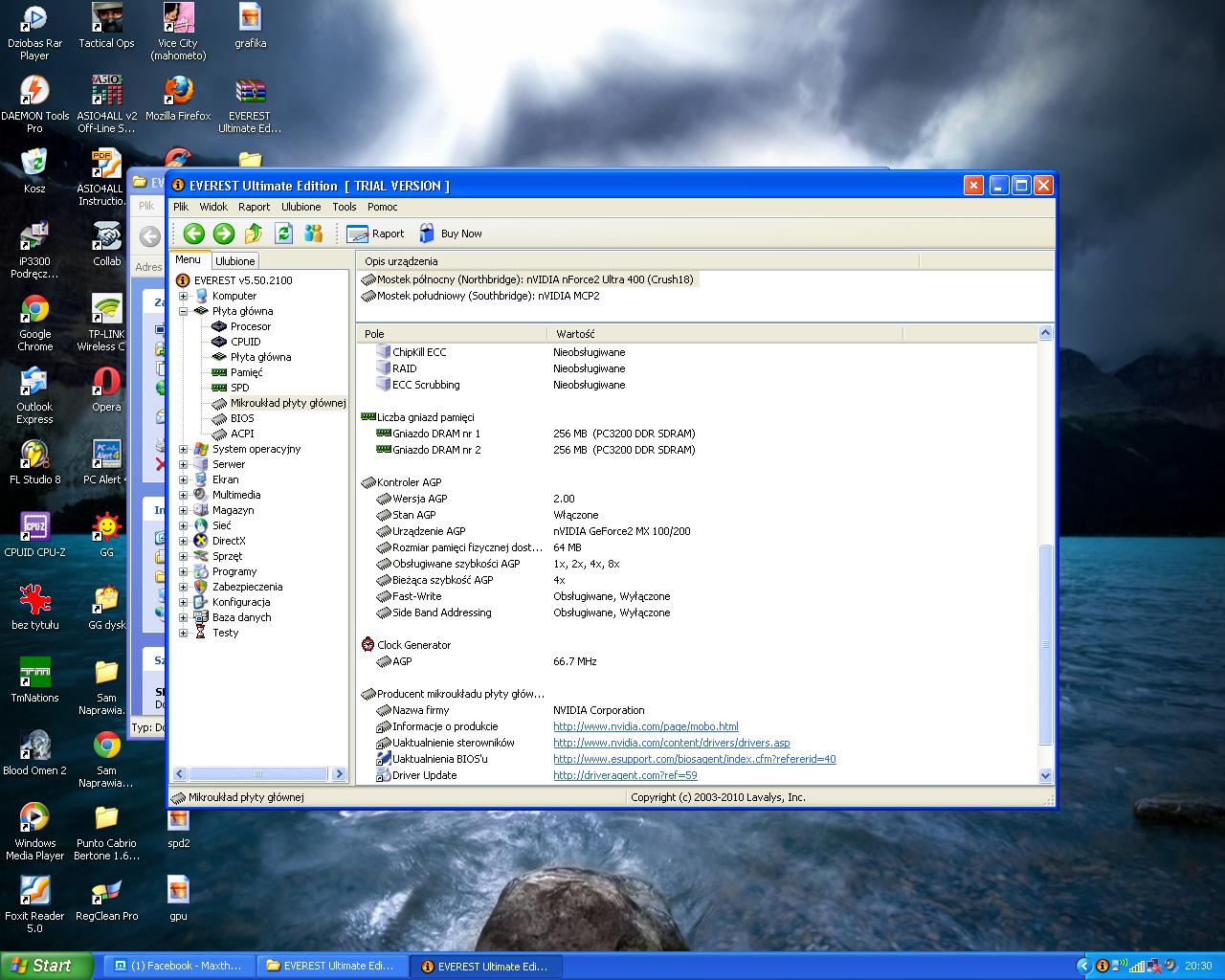Open the nvidia.com mobo.html product link
The width and height of the screenshot is (1225, 980).
coord(645,726)
